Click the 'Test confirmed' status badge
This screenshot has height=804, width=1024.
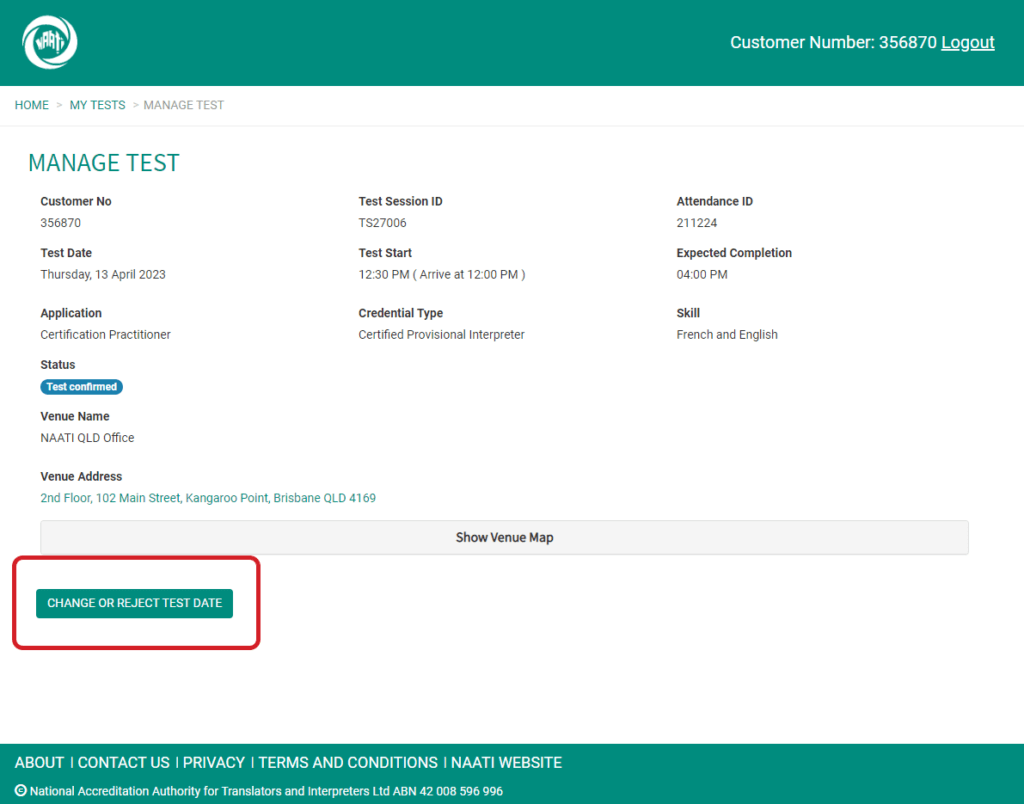(x=82, y=387)
